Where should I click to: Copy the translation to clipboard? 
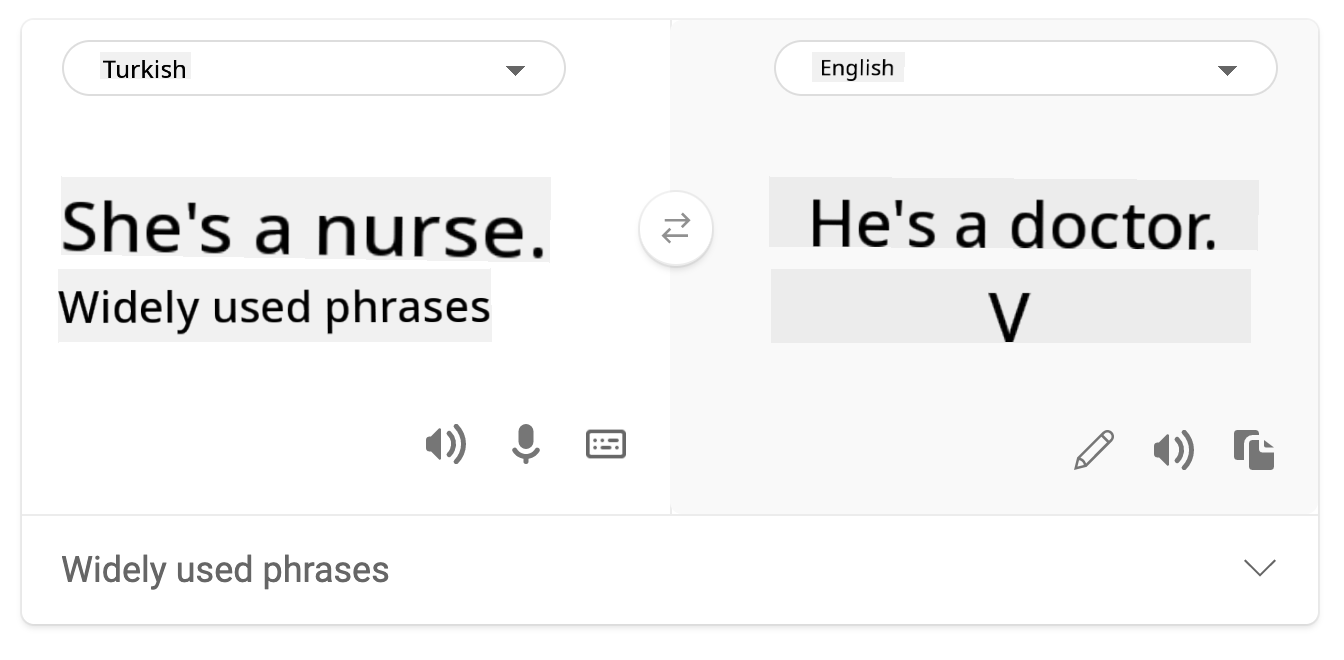point(1254,450)
